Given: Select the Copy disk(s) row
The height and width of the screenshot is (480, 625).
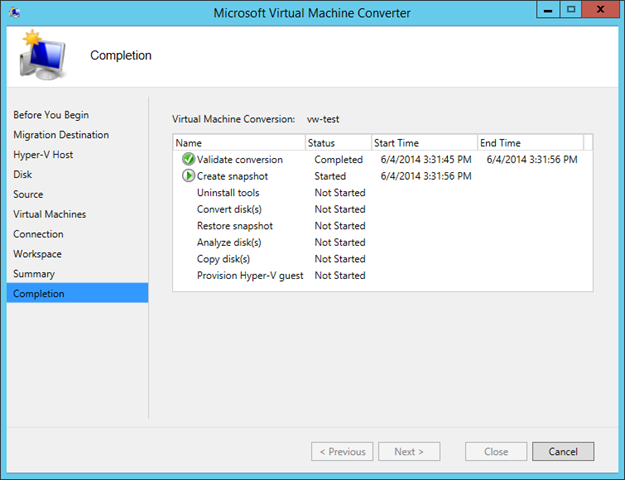Looking at the screenshot, I should (383, 259).
